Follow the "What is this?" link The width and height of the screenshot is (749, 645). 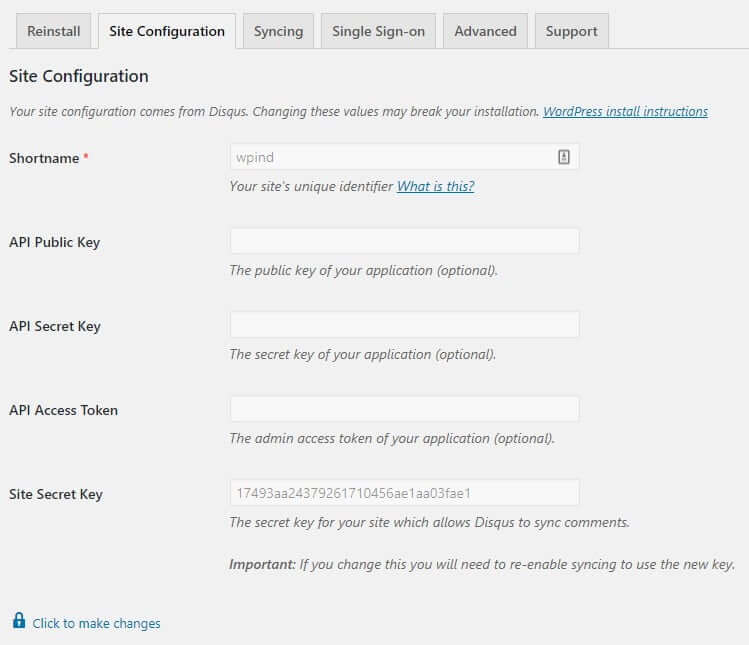pyautogui.click(x=436, y=186)
